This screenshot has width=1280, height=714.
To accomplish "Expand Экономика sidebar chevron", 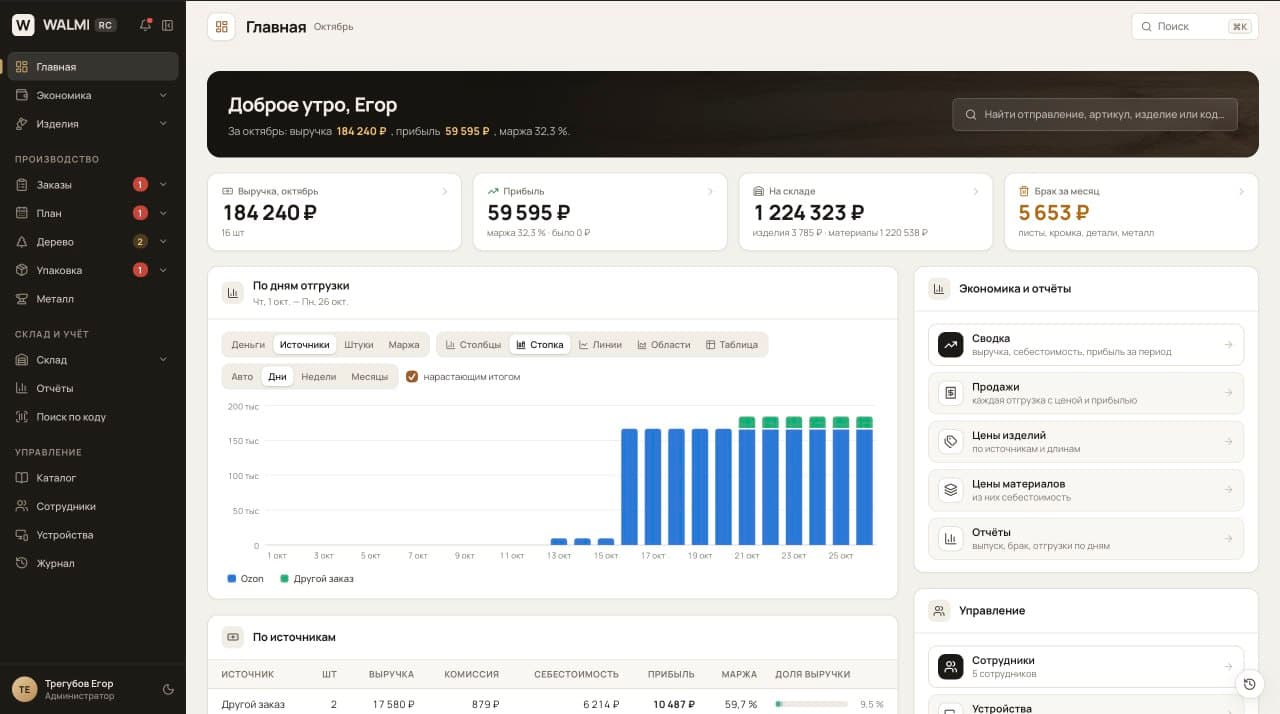I will (163, 96).
